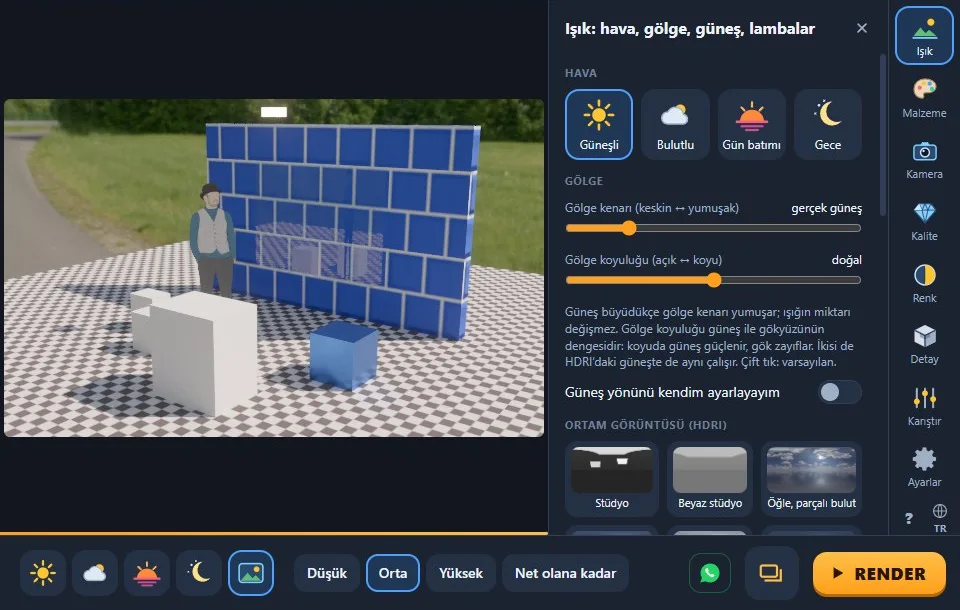Screen dimensions: 960x610
Task: Click bottom toolbar moon icon
Action: [x=199, y=573]
